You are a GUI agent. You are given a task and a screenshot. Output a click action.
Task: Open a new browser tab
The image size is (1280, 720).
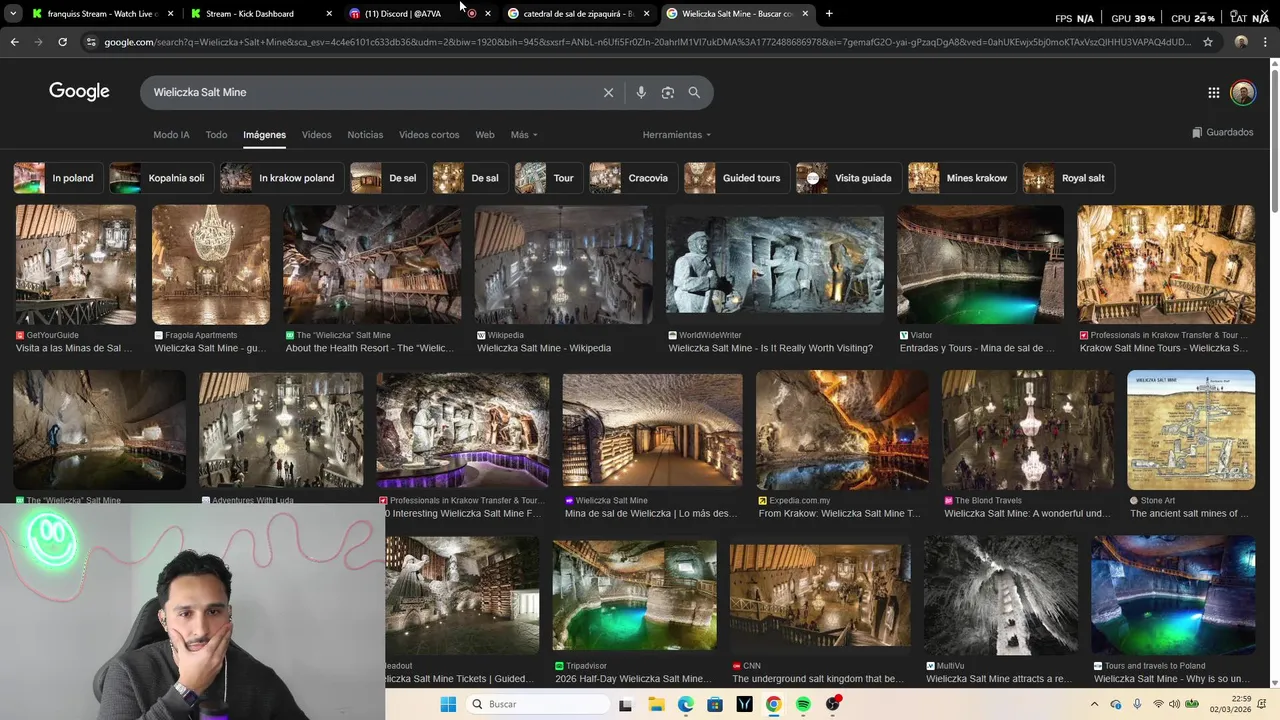(828, 13)
